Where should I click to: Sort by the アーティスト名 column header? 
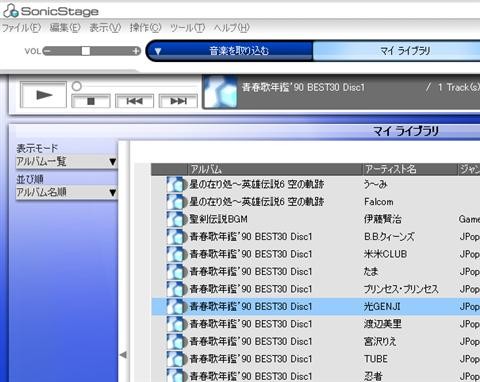(409, 169)
